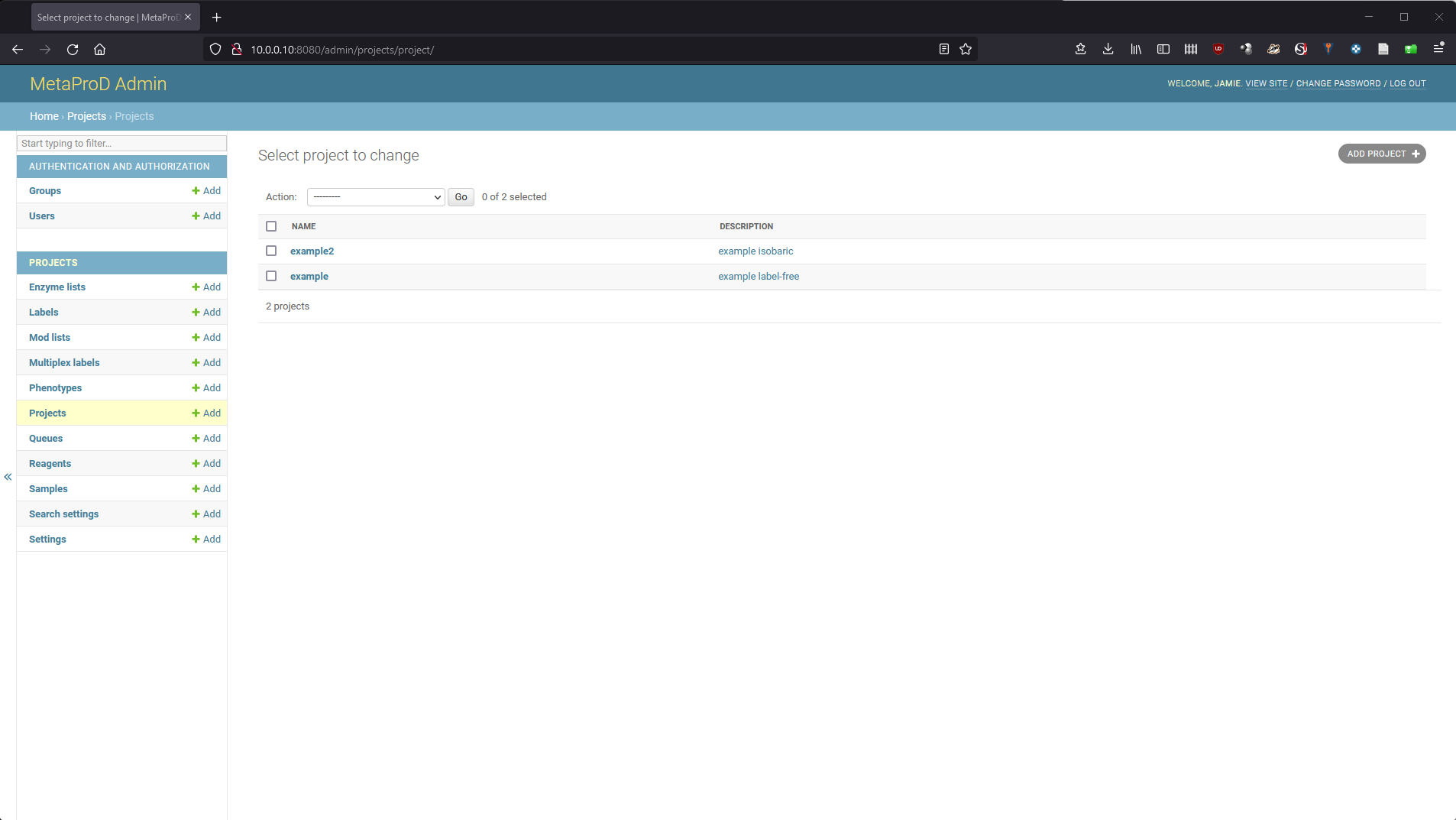The height and width of the screenshot is (820, 1456).
Task: Click the plus Add link for Groups
Action: tap(206, 191)
